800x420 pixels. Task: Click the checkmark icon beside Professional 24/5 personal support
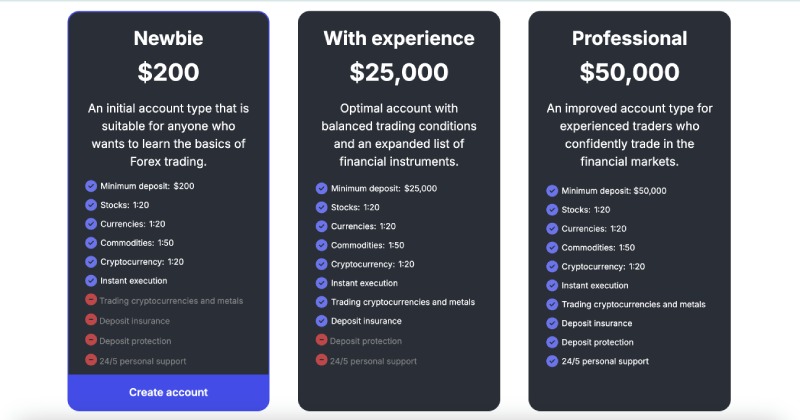[x=552, y=361]
